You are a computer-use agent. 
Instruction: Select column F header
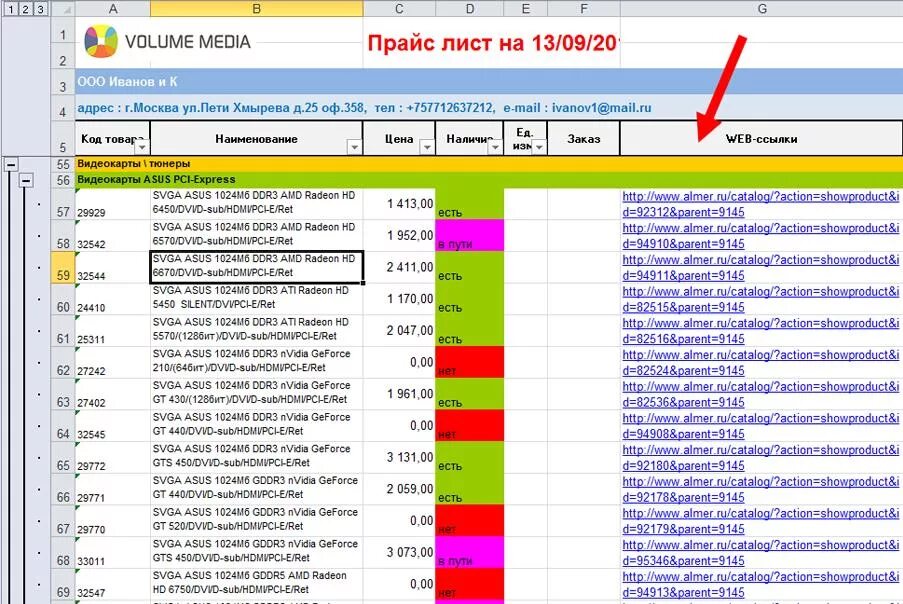click(x=583, y=9)
